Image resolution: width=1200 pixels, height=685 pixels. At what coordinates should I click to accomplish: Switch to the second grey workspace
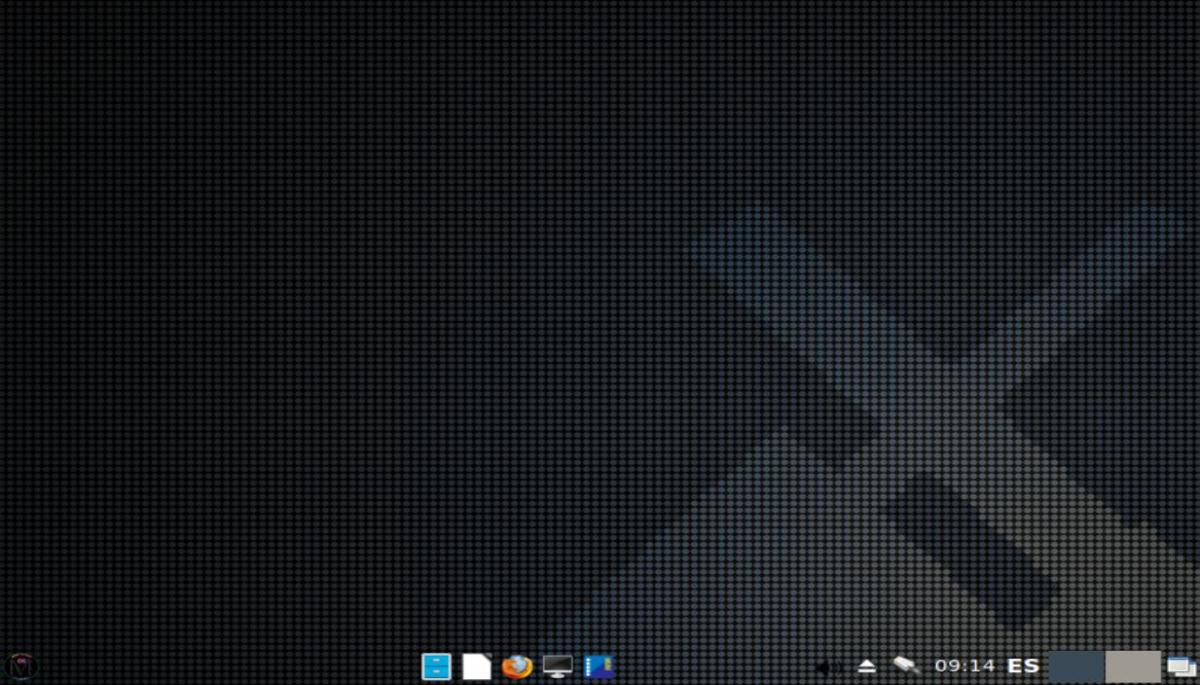click(x=1132, y=666)
